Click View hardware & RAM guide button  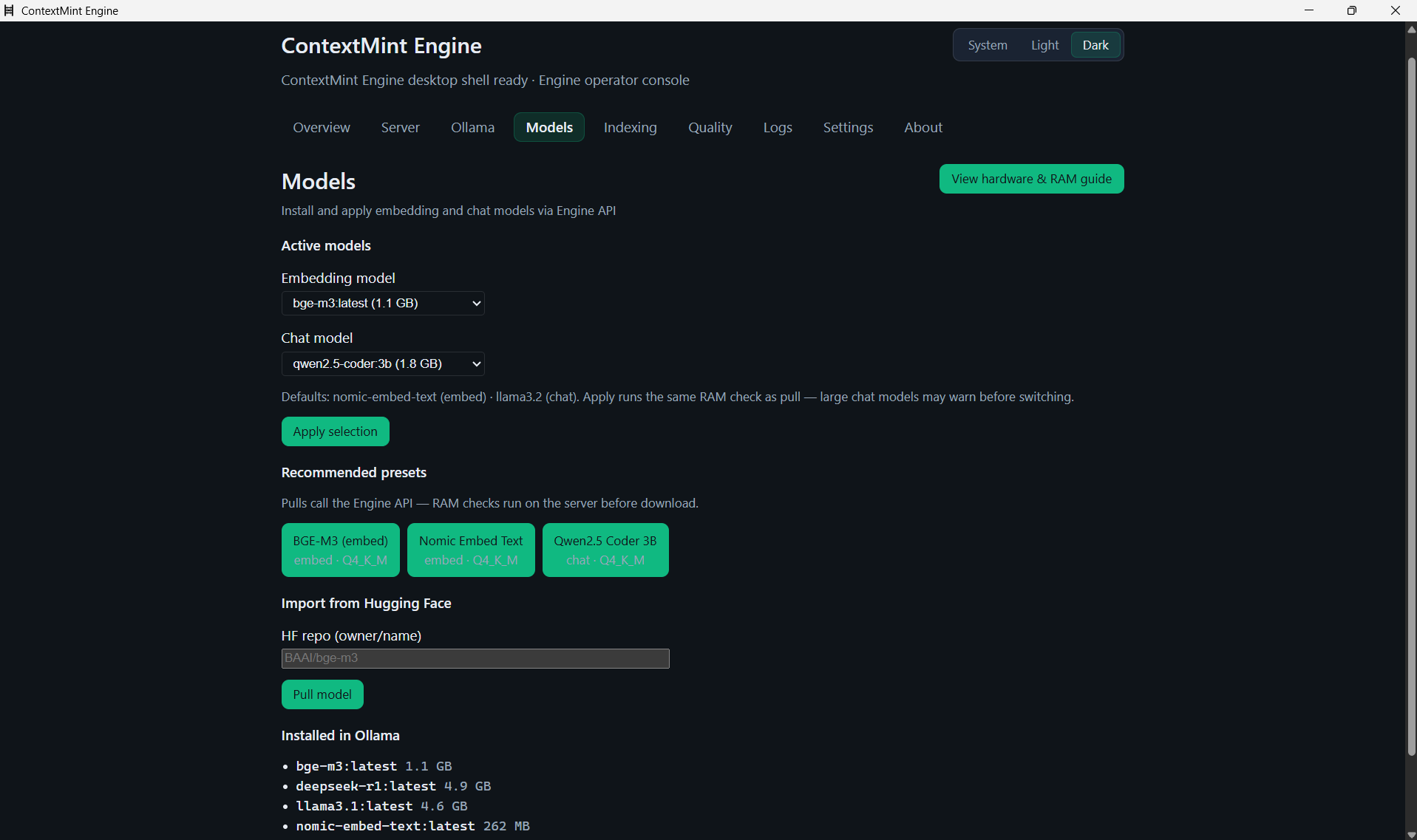pos(1031,179)
